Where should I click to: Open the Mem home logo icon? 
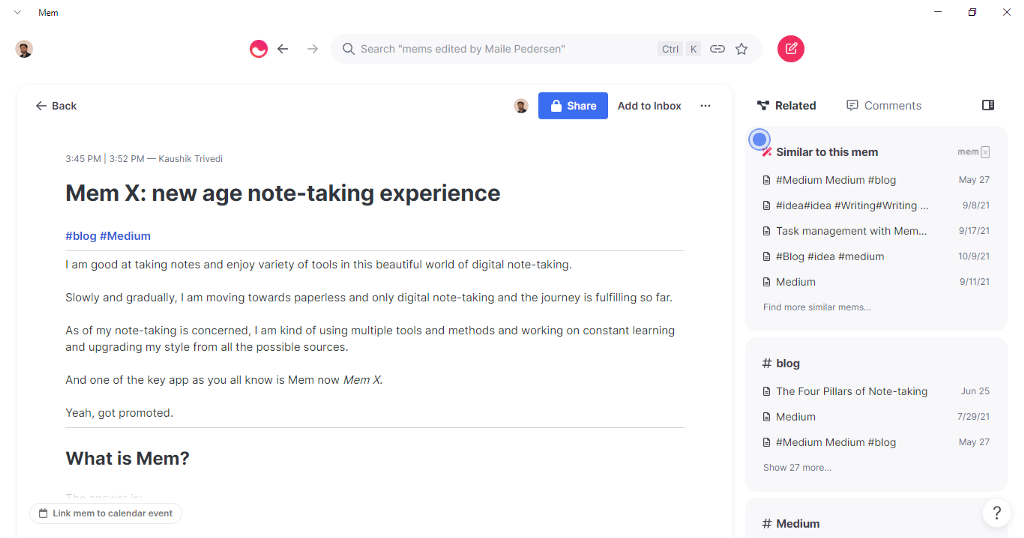coord(259,49)
